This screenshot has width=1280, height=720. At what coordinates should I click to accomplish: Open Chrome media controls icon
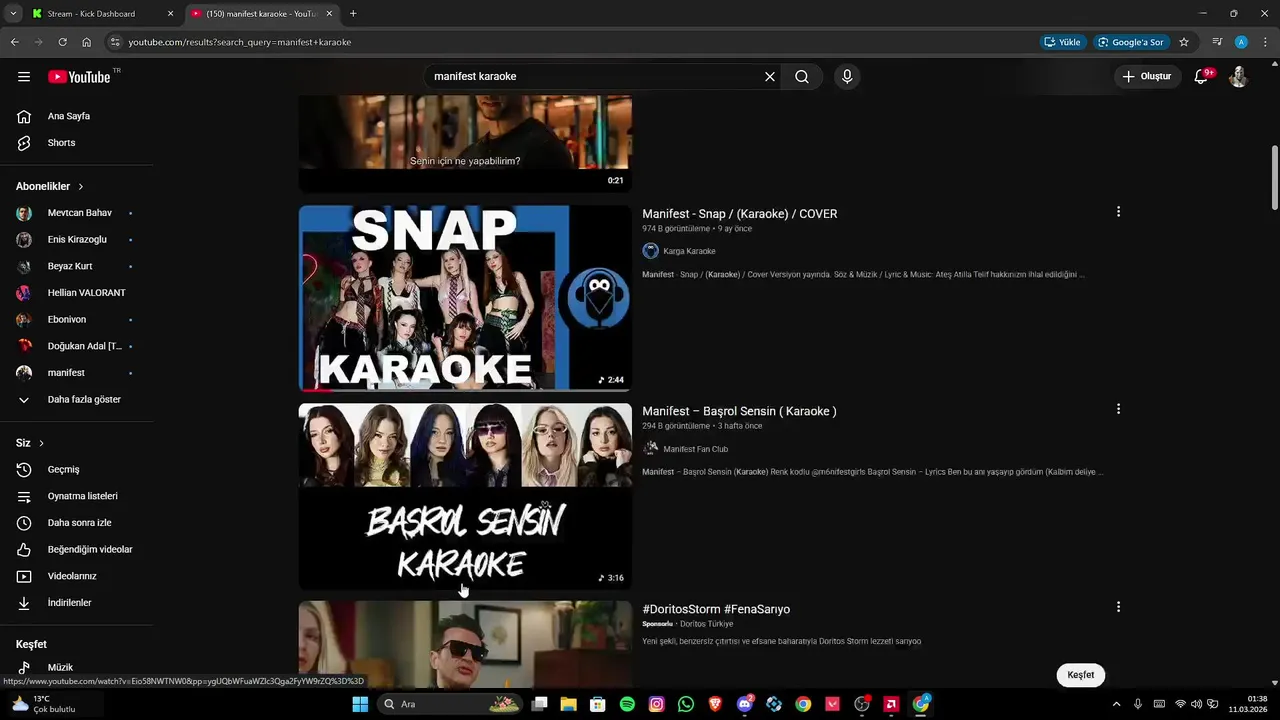click(x=1217, y=42)
